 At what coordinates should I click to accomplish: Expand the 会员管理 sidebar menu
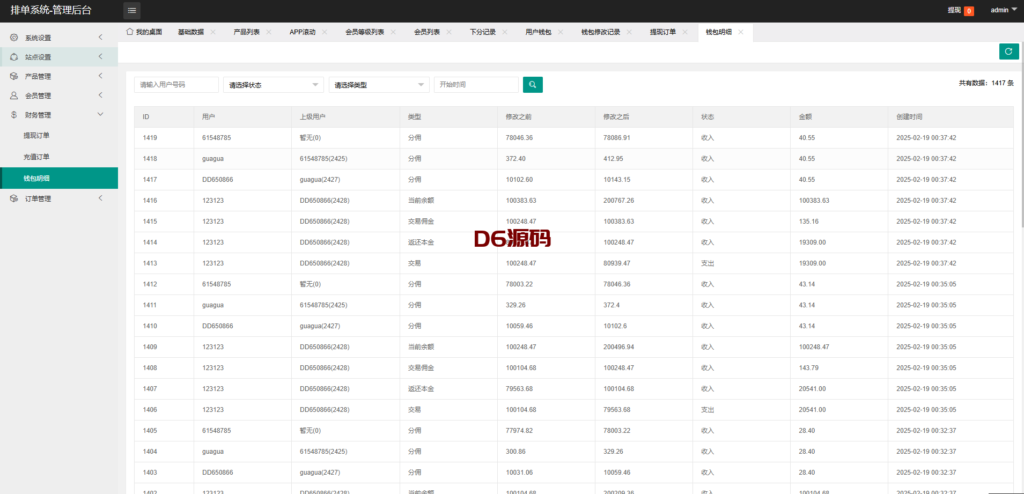point(100,95)
